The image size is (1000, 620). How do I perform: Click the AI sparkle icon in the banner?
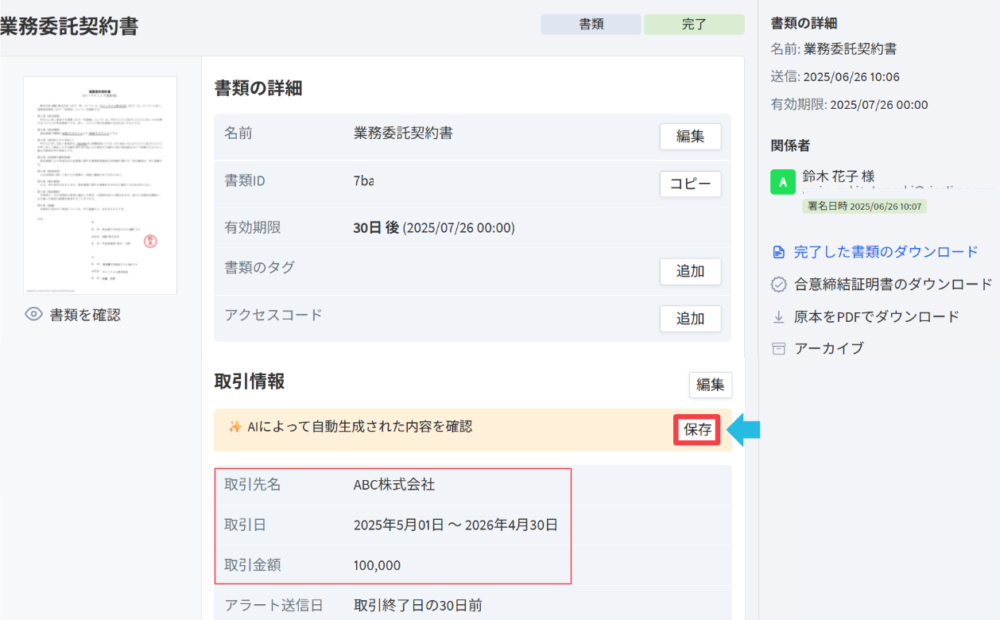pyautogui.click(x=234, y=427)
